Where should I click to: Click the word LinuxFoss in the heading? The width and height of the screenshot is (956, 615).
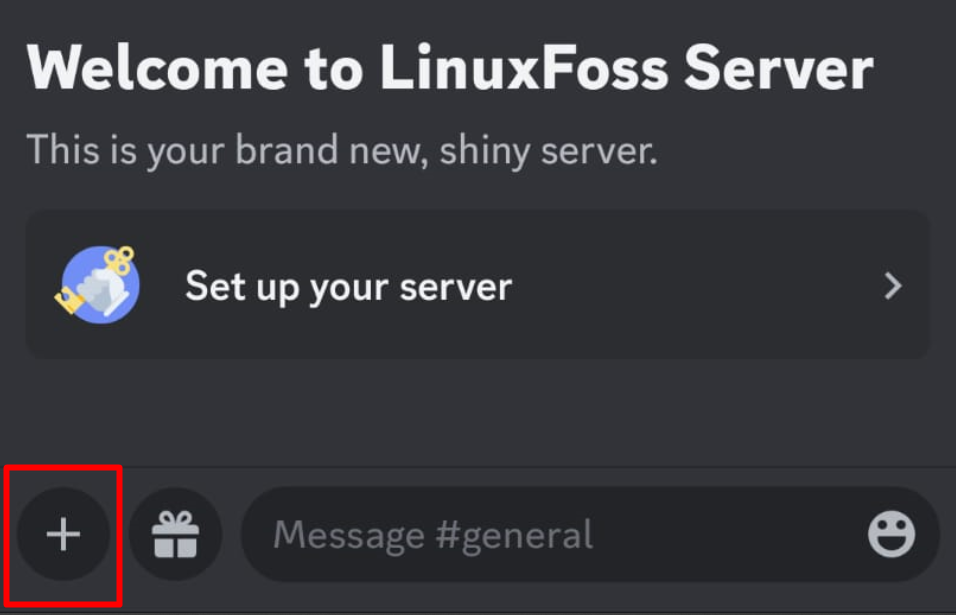(524, 68)
